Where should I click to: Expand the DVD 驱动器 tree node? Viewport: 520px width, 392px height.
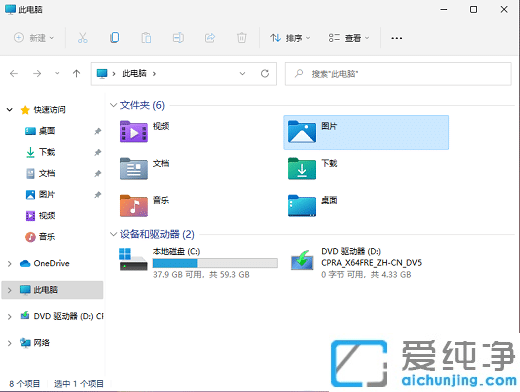(x=10, y=316)
